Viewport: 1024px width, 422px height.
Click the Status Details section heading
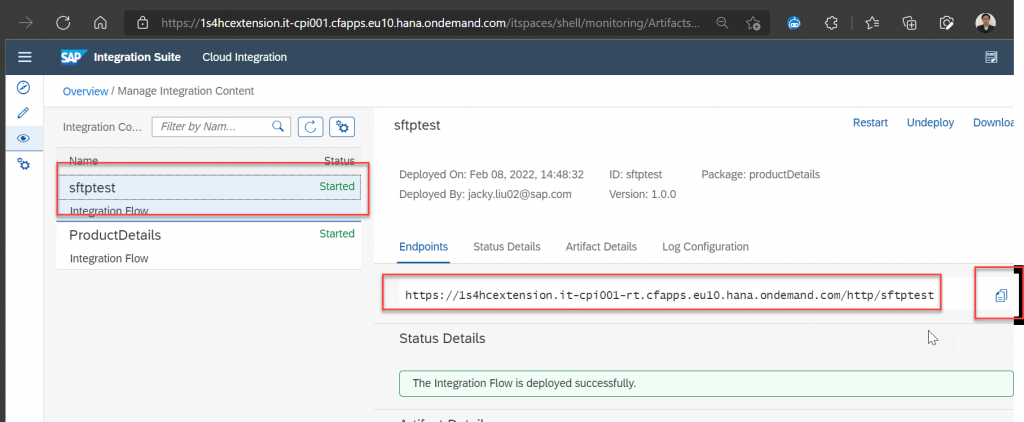(442, 339)
